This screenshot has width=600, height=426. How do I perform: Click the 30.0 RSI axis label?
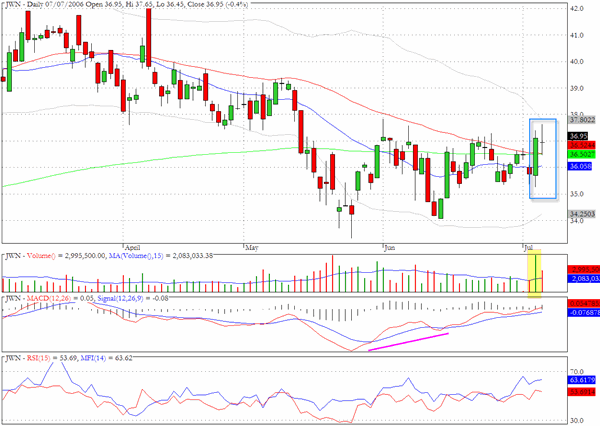click(x=576, y=420)
